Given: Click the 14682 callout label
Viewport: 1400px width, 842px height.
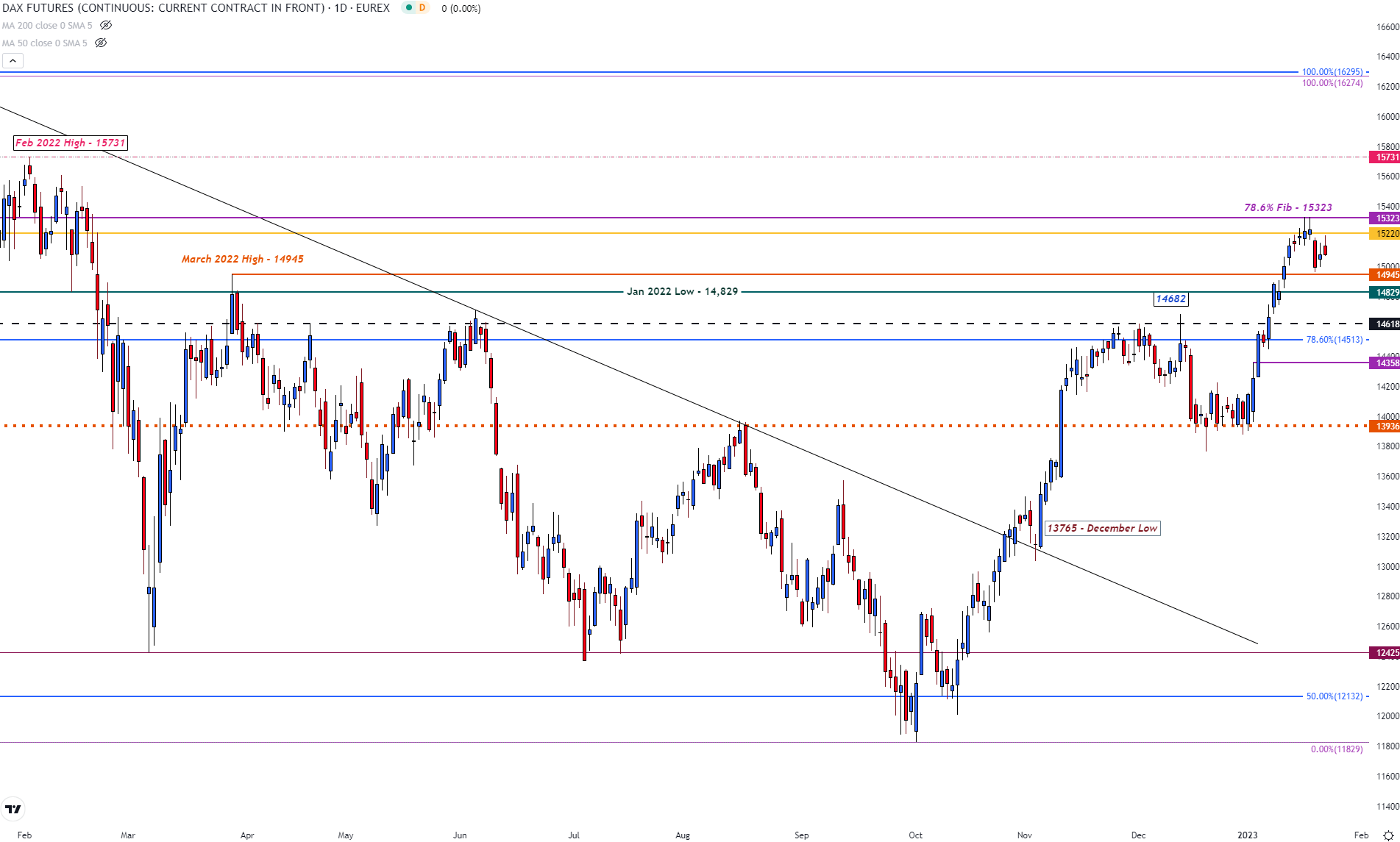Looking at the screenshot, I should [1170, 299].
